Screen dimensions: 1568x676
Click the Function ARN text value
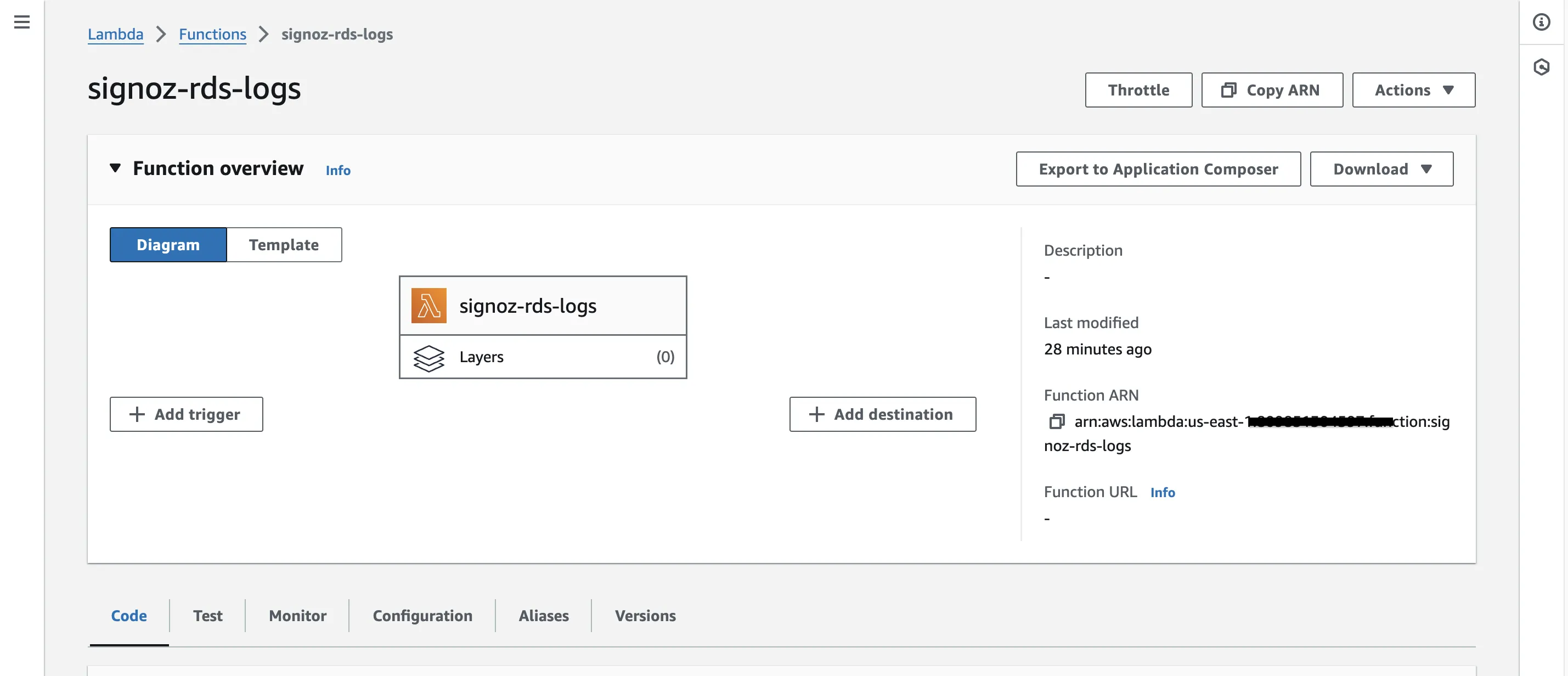pos(1246,433)
